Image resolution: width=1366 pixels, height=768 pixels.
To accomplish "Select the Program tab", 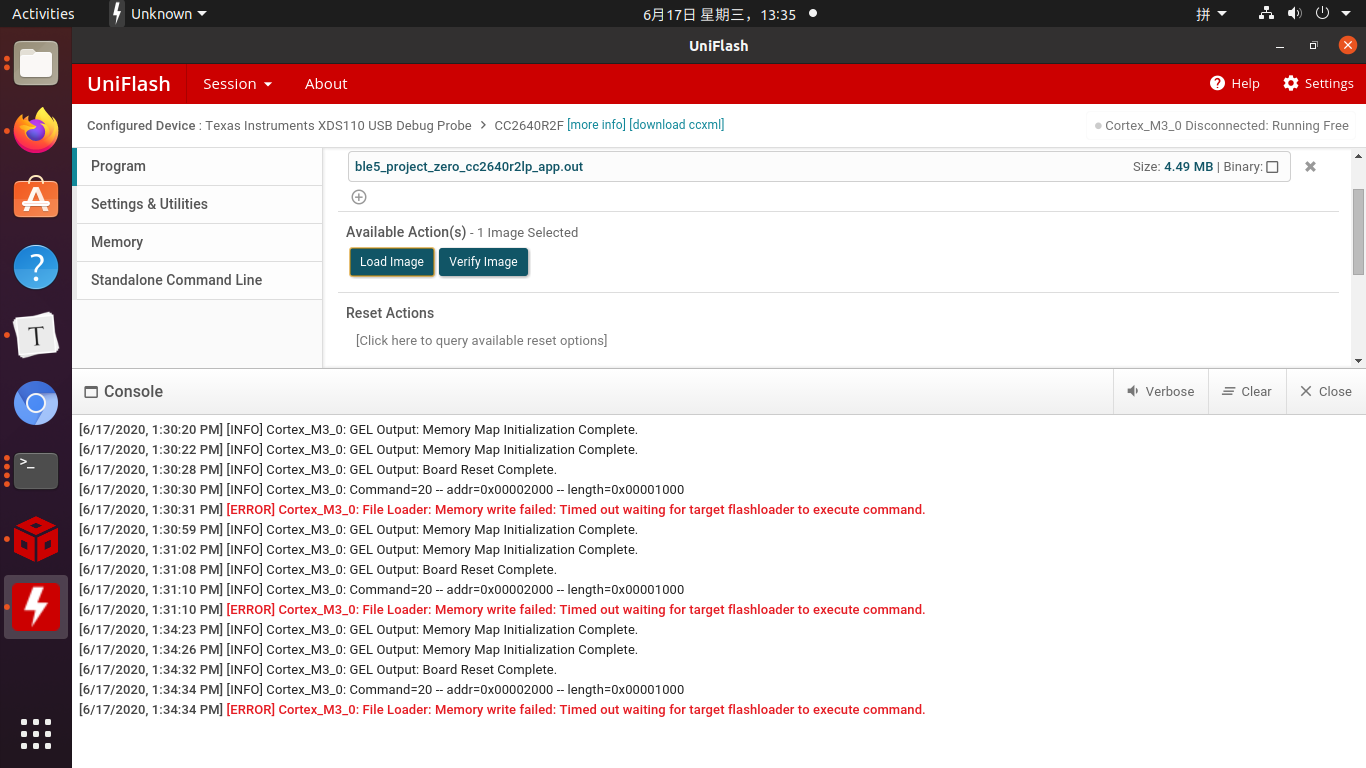I will 198,166.
